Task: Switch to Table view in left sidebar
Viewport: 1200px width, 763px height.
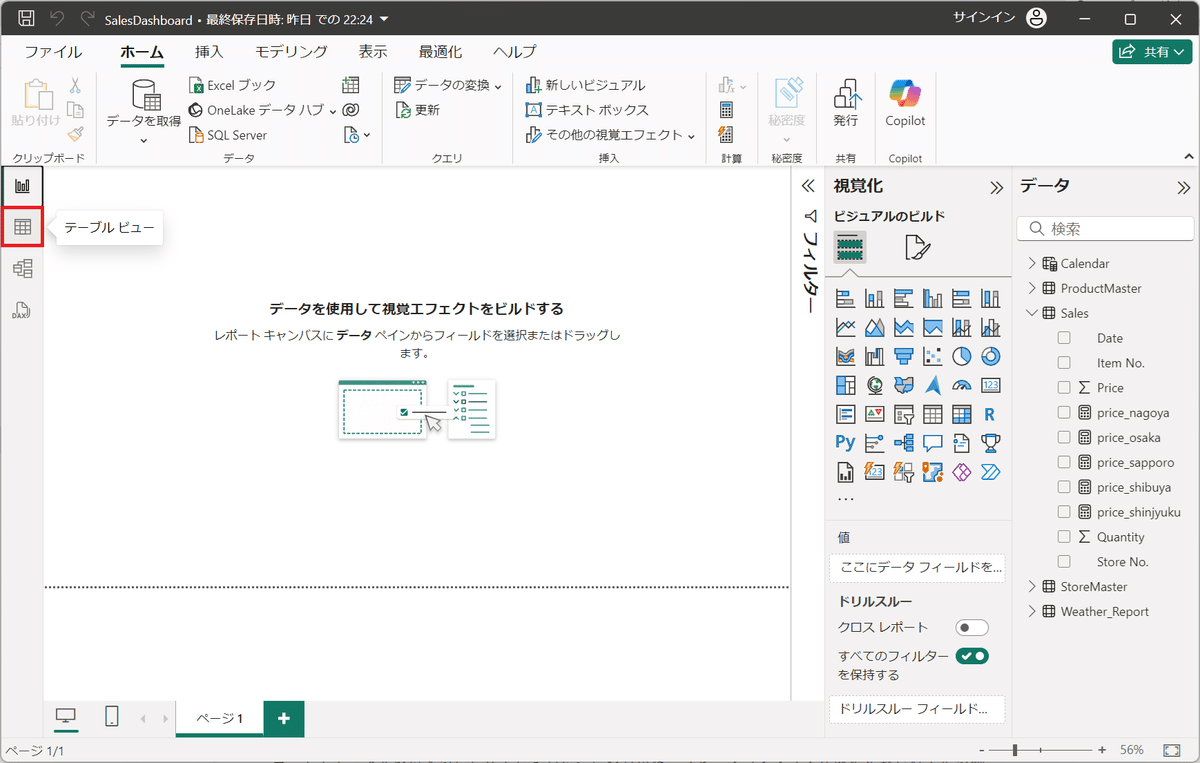Action: 22,227
